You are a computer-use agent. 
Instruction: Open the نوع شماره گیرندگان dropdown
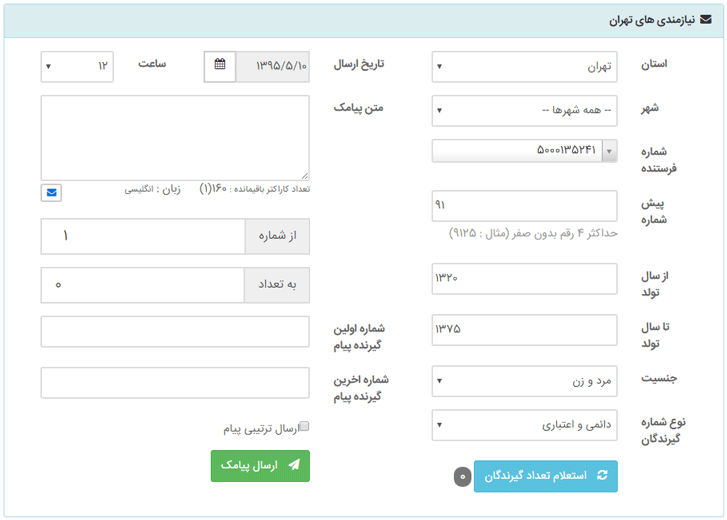tap(524, 425)
